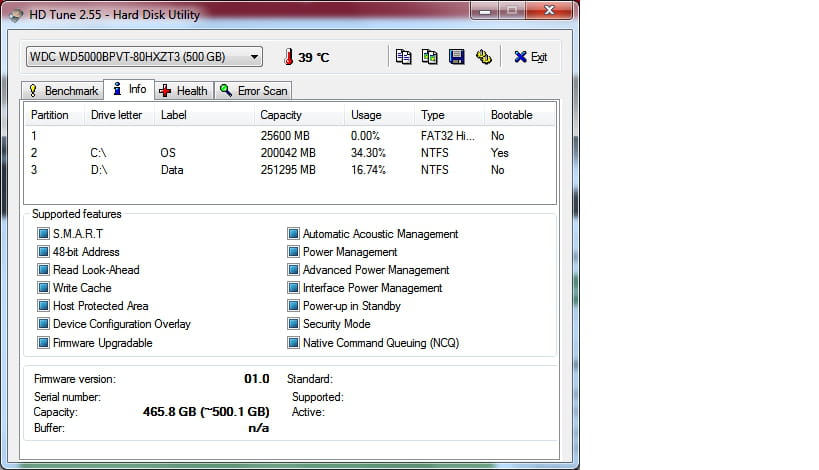Click the HD Tune title bar app icon
The width and height of the screenshot is (819, 470).
click(x=16, y=15)
